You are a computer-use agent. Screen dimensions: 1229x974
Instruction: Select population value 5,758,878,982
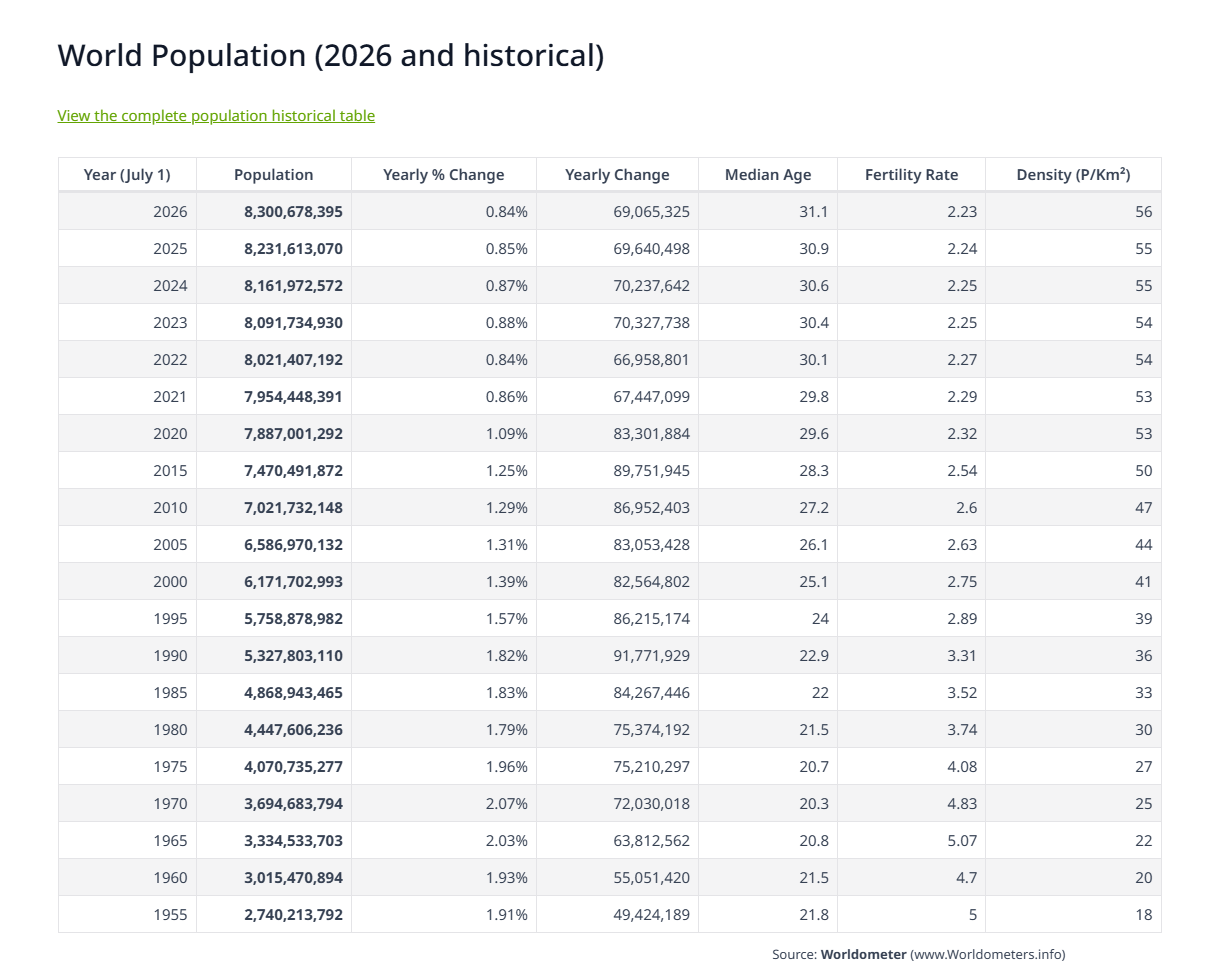[x=293, y=618]
